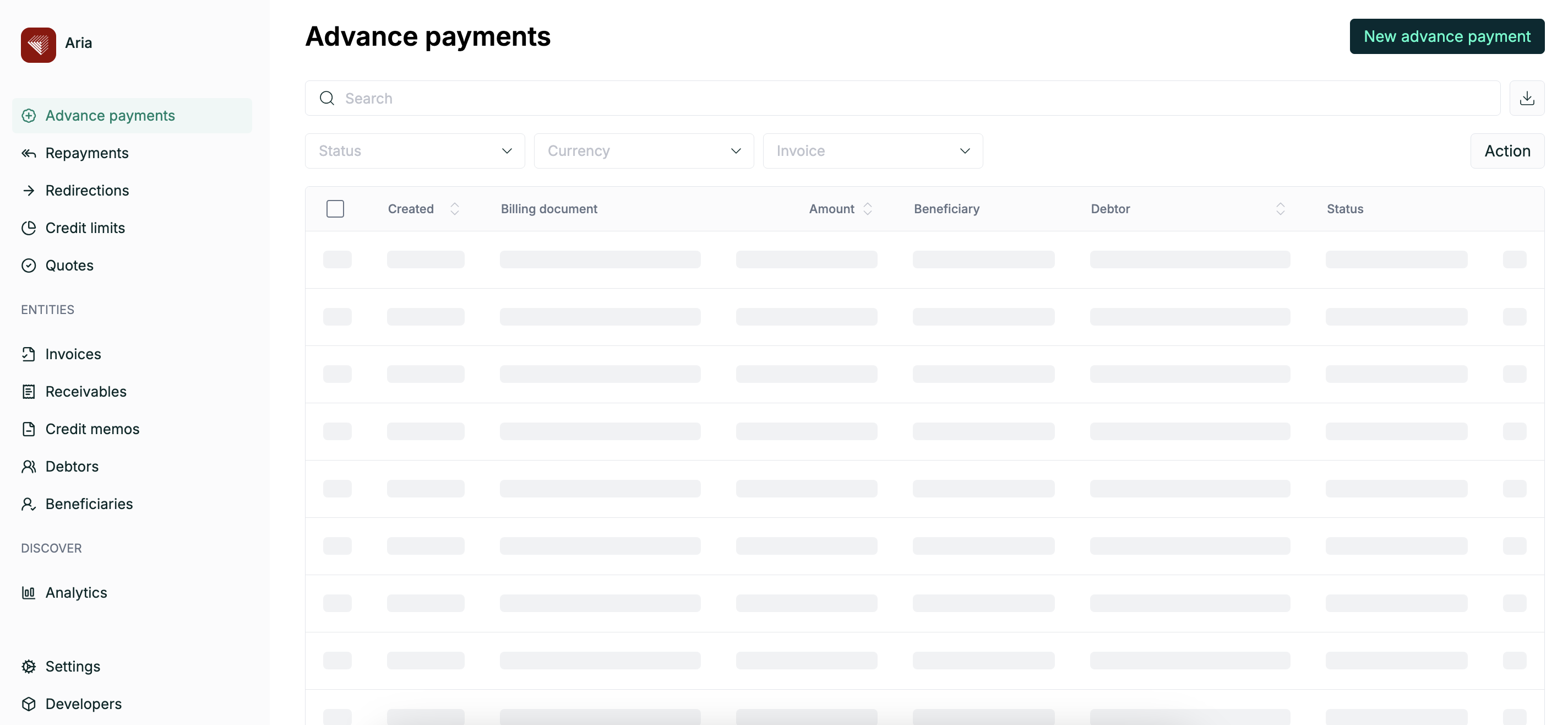This screenshot has width=1568, height=725.
Task: Click the Aria red logo icon
Action: (x=39, y=45)
